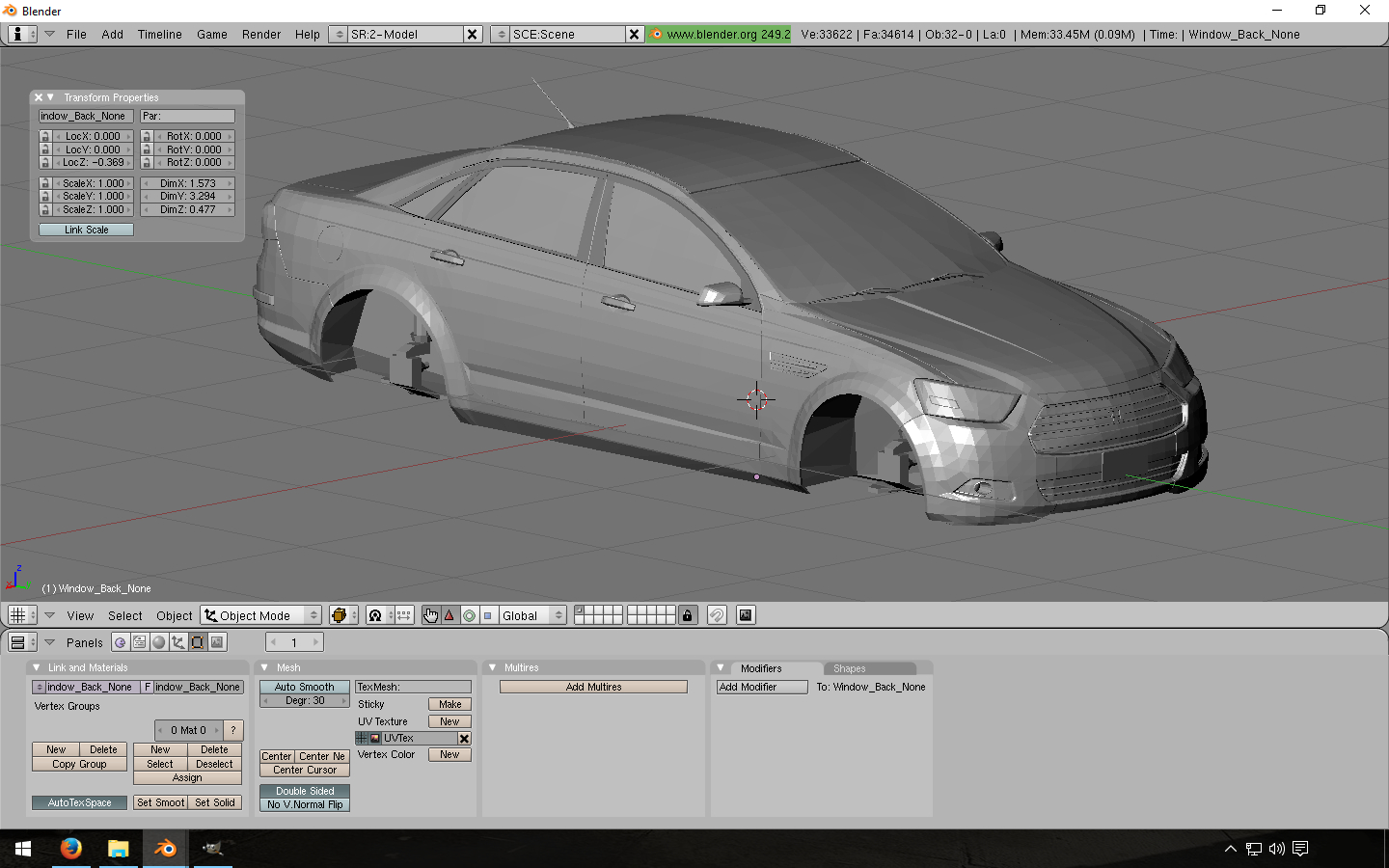Screen dimensions: 1389x868
Task: Open the rotation/scaling pivot selector
Action: tap(380, 615)
